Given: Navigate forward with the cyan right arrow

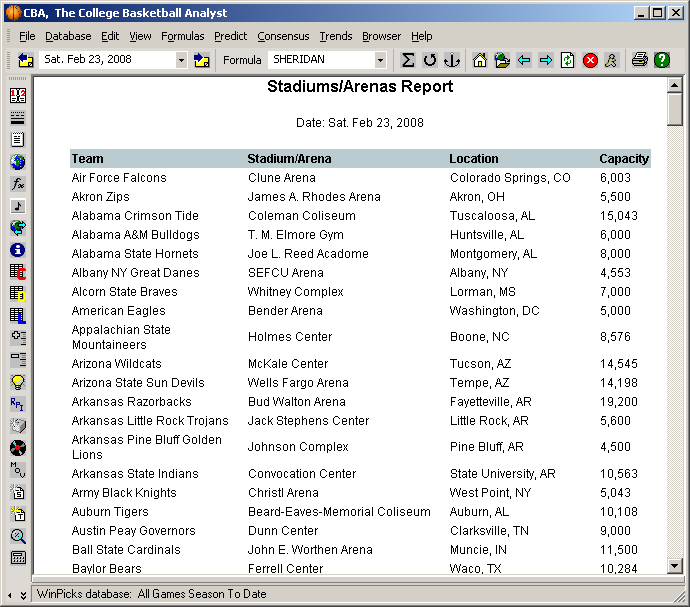Looking at the screenshot, I should (546, 60).
